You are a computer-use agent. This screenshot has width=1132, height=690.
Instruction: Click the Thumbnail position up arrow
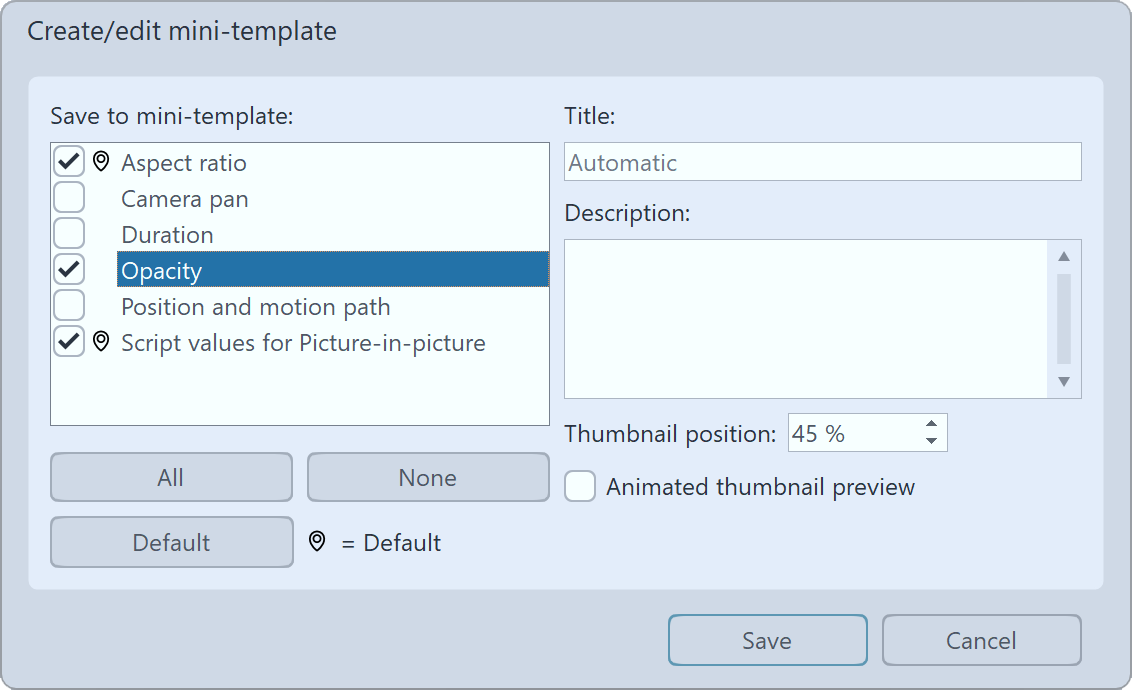(x=931, y=425)
